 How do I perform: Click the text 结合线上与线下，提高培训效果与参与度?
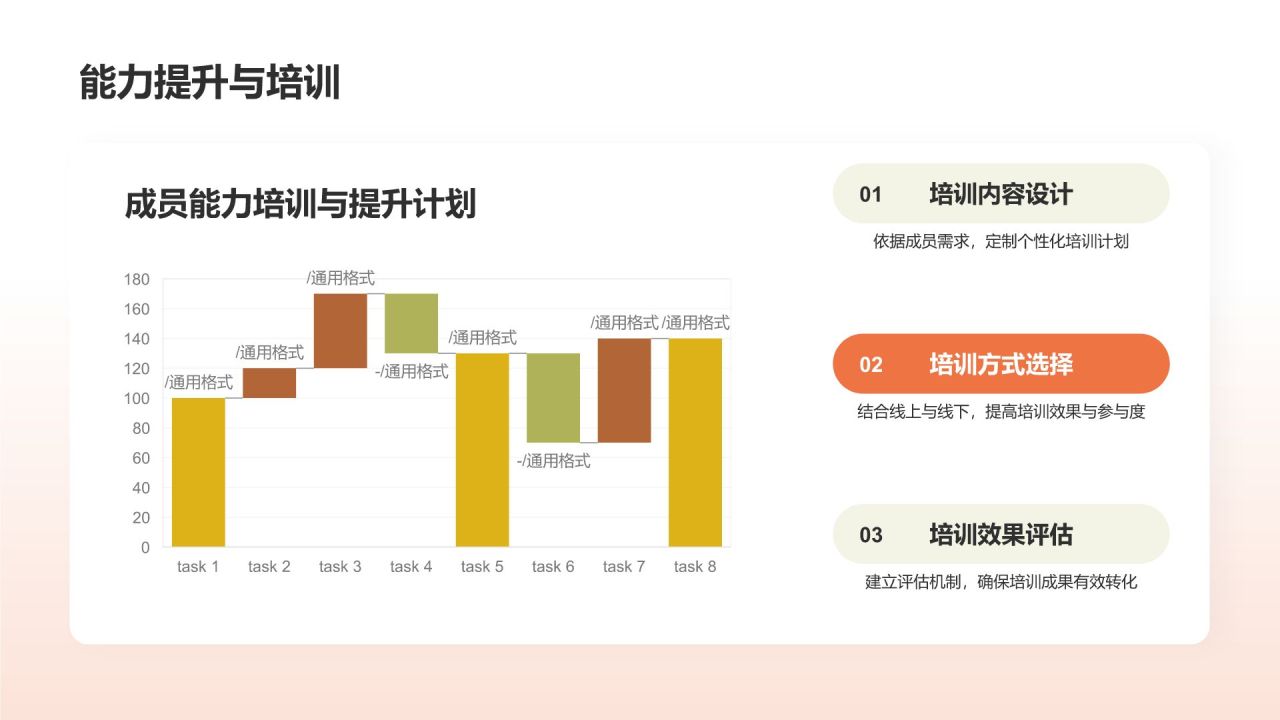coord(1000,411)
